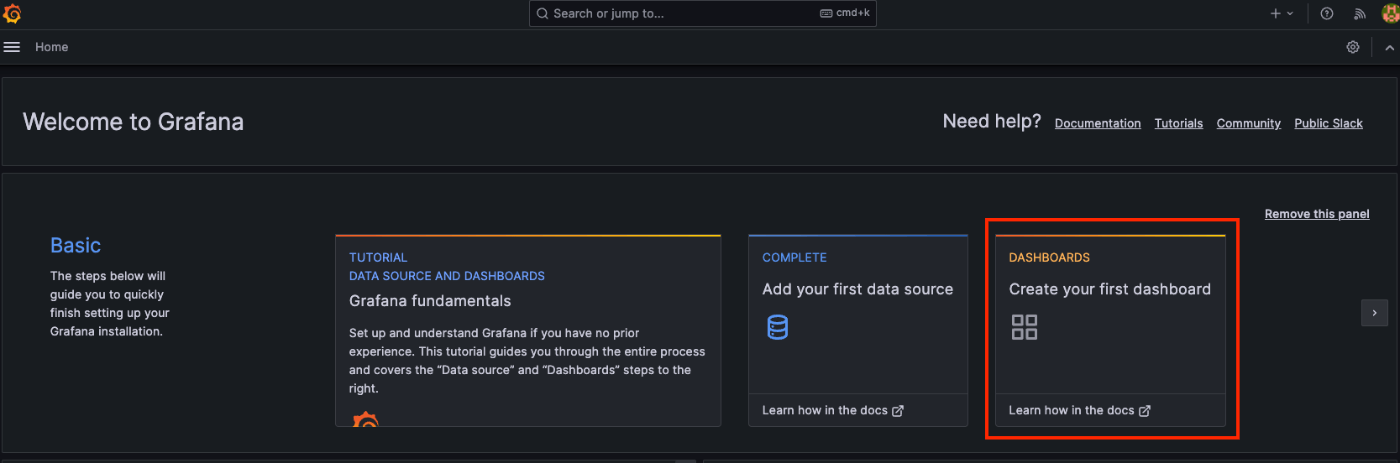The image size is (1400, 463).
Task: Open the user profile avatar
Action: click(x=1389, y=14)
